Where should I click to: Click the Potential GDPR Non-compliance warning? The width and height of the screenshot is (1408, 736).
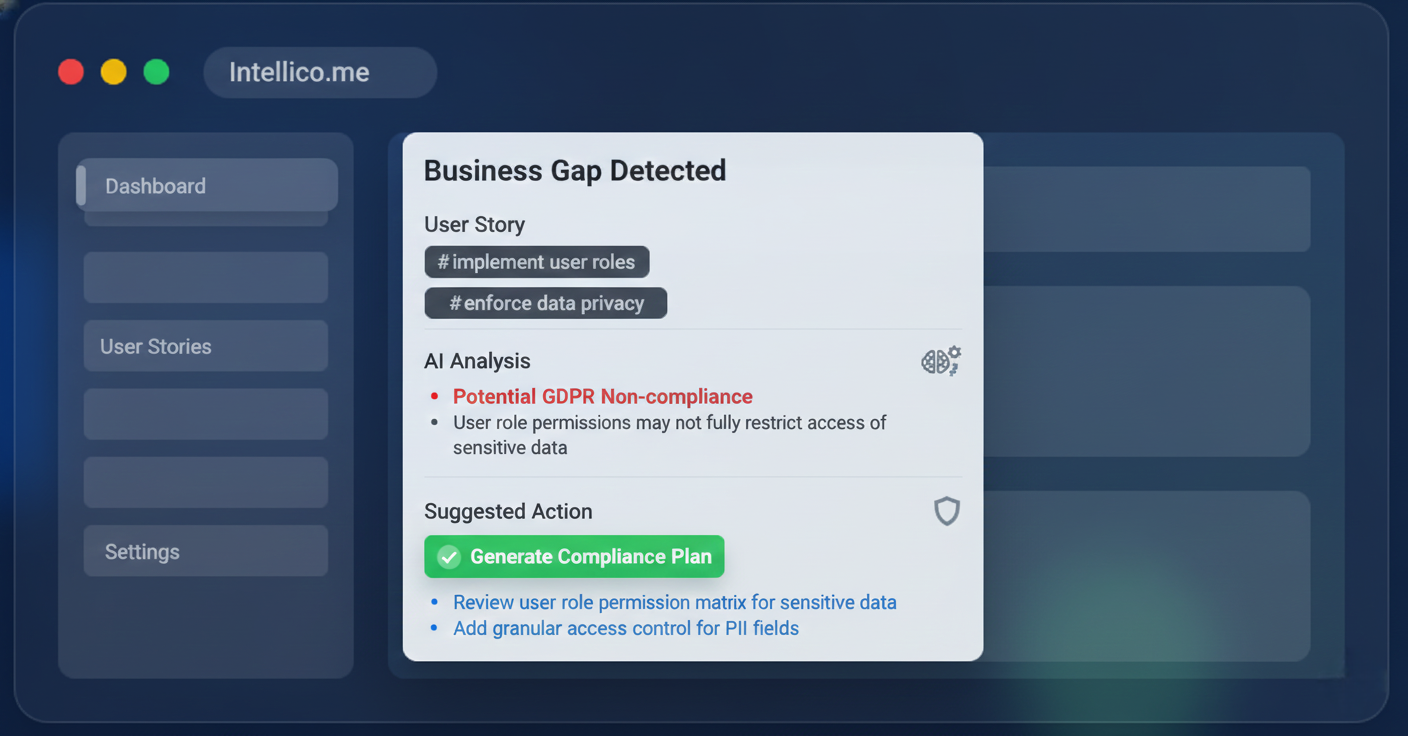click(x=603, y=396)
